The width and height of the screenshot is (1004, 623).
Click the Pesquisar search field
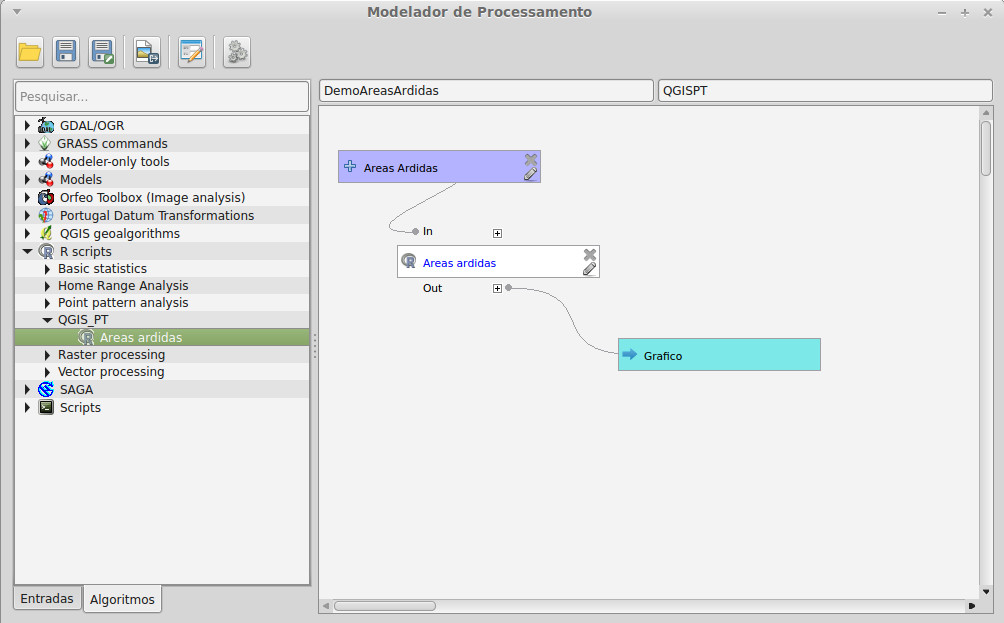pyautogui.click(x=161, y=97)
